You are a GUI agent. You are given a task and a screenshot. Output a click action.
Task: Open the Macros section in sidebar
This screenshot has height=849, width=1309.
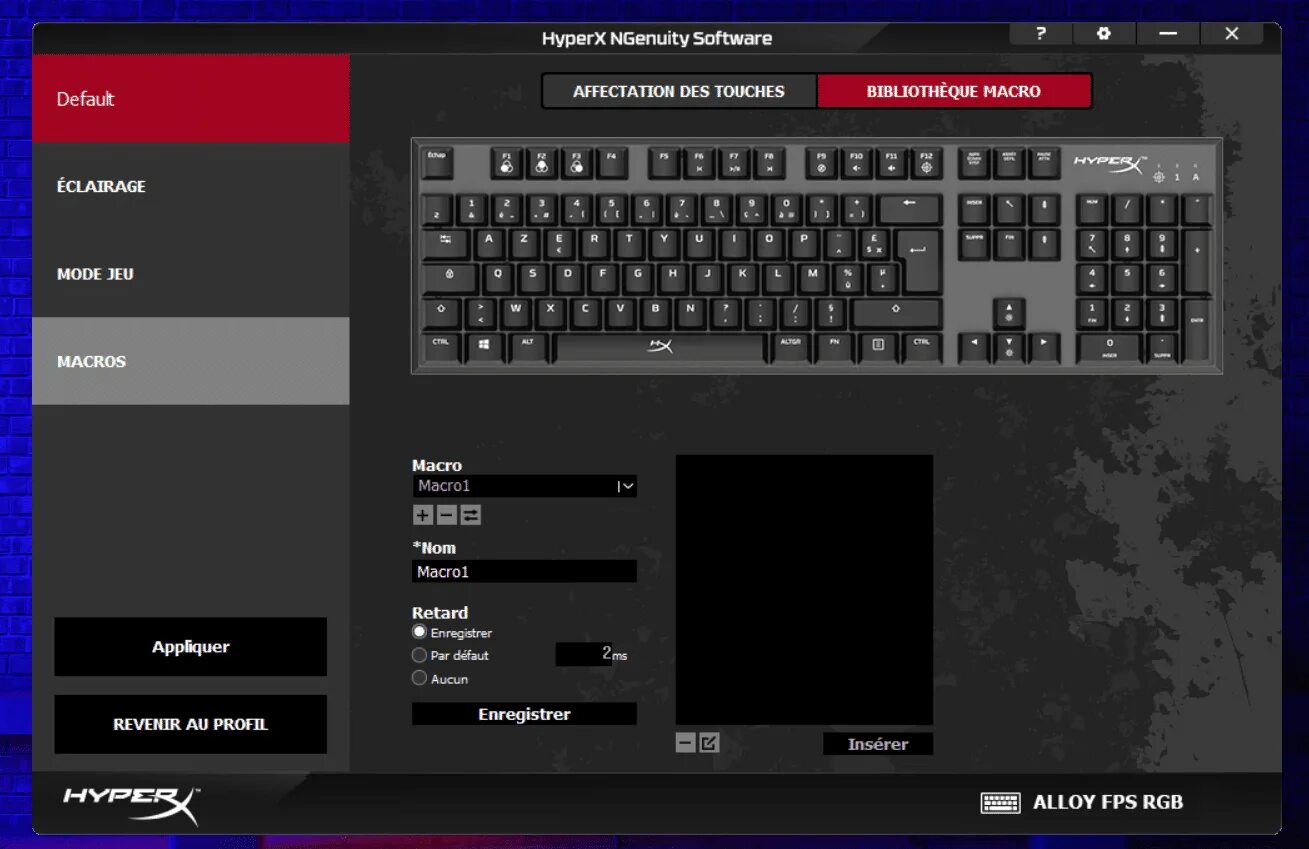[191, 361]
